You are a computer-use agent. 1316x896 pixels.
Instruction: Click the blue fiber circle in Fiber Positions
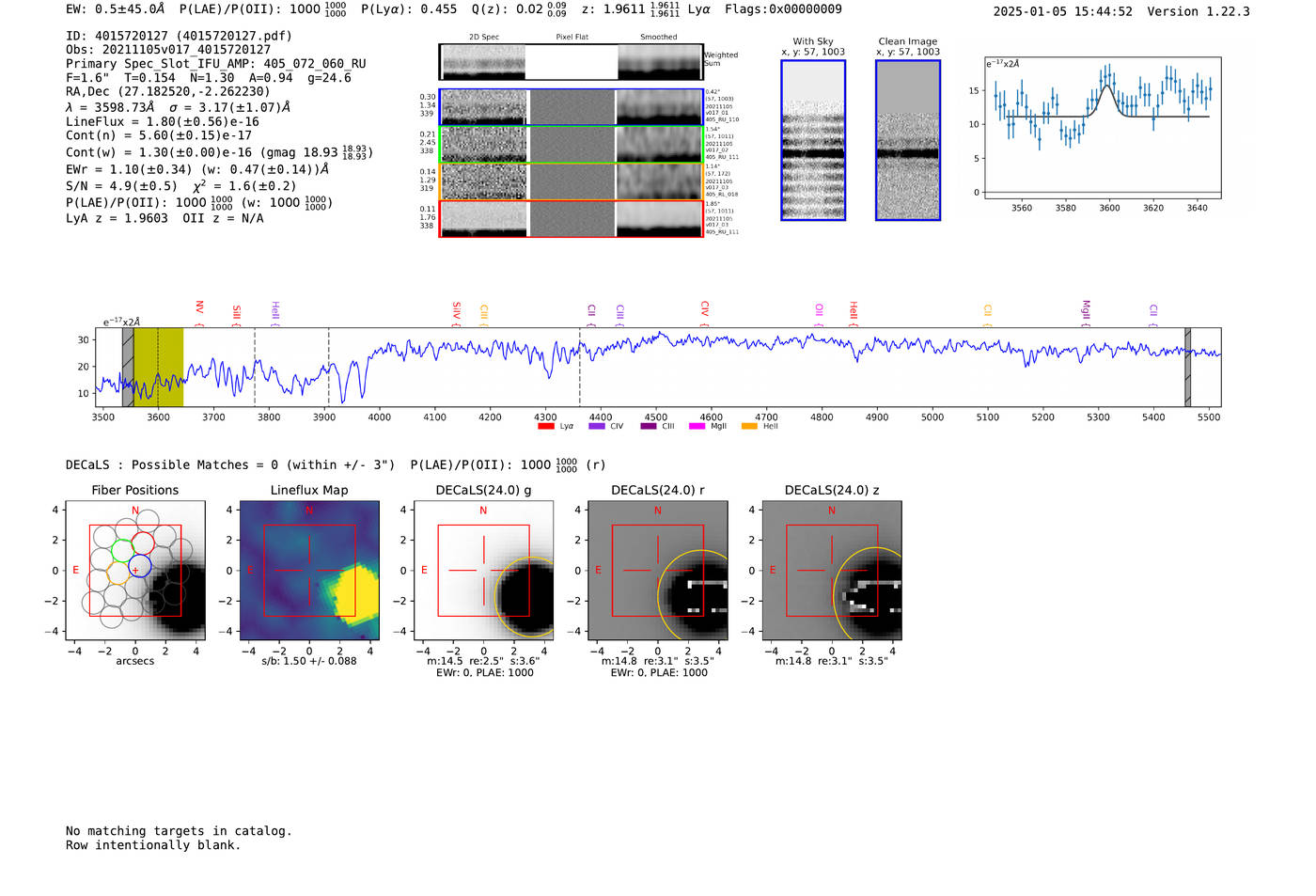click(x=139, y=567)
